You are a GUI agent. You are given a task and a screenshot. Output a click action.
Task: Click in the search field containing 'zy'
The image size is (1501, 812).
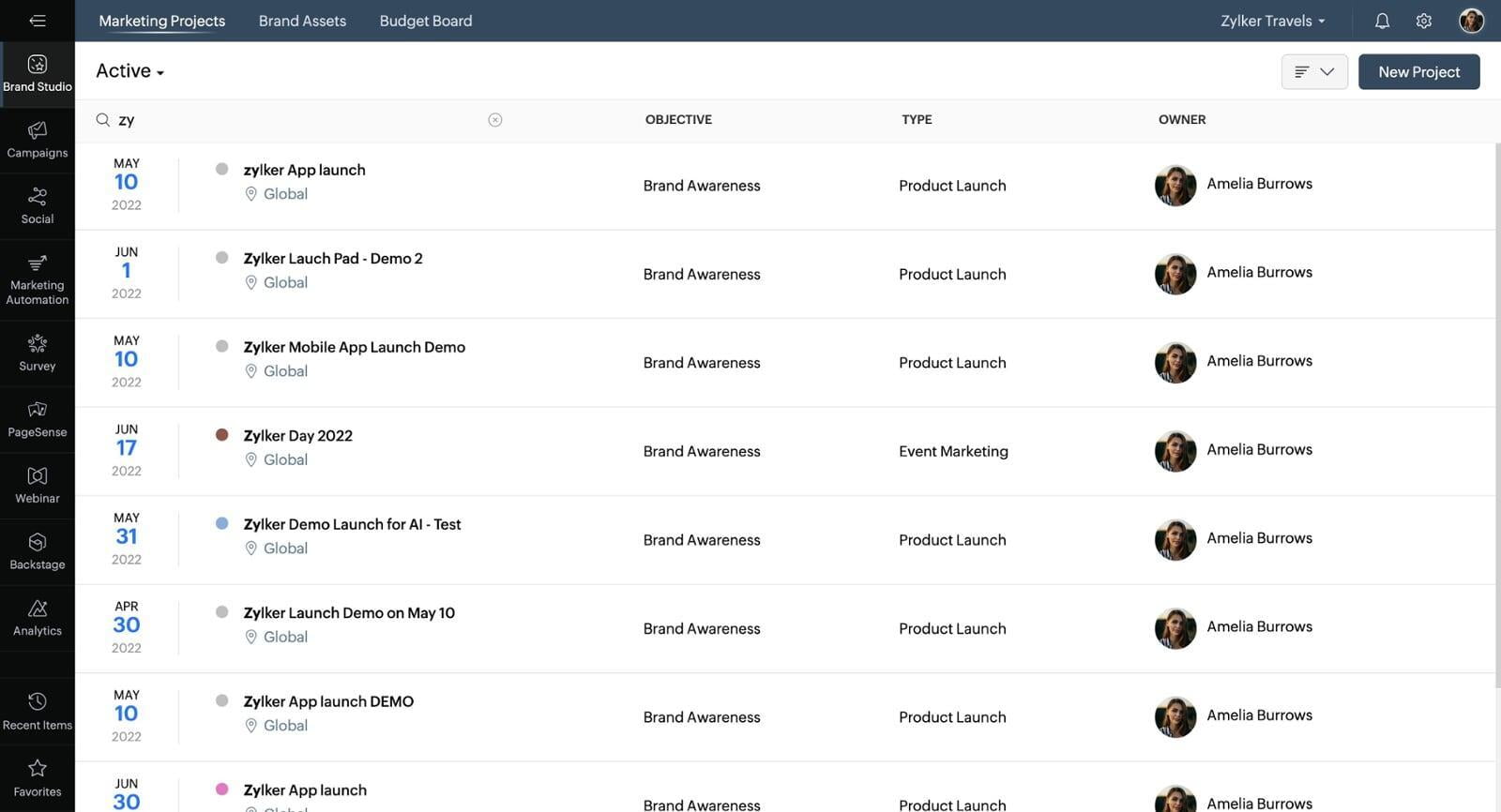pos(300,120)
